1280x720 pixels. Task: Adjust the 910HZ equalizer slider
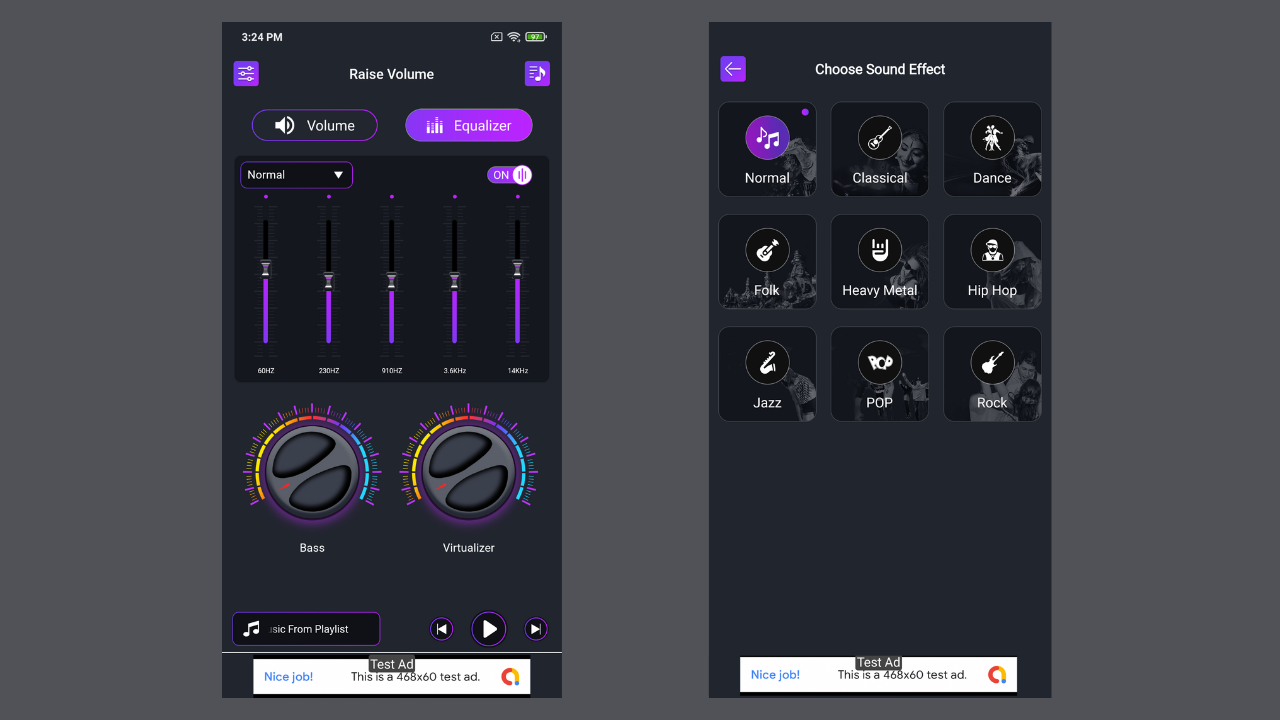[x=391, y=281]
